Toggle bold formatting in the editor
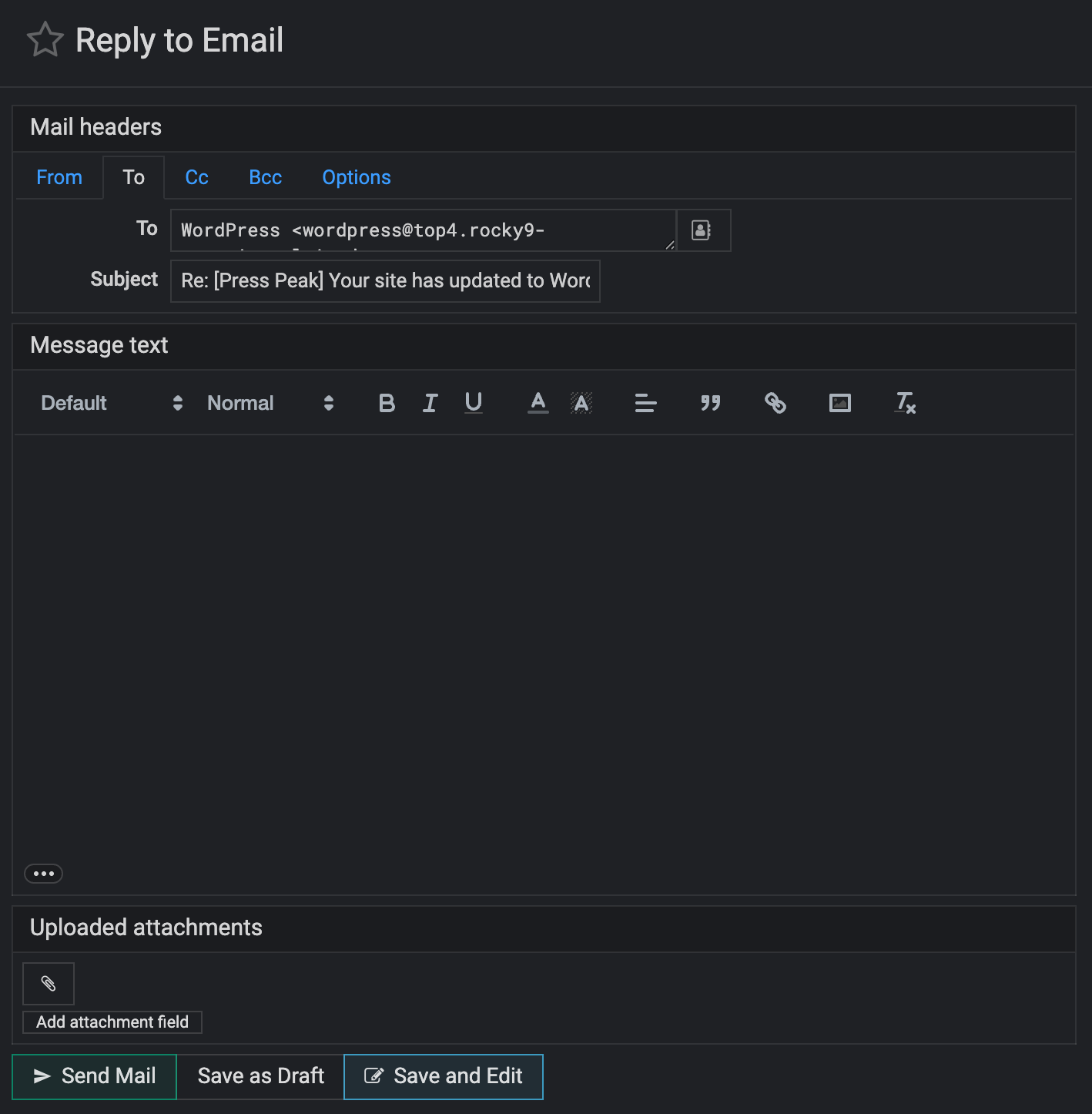This screenshot has height=1114, width=1092. point(387,403)
